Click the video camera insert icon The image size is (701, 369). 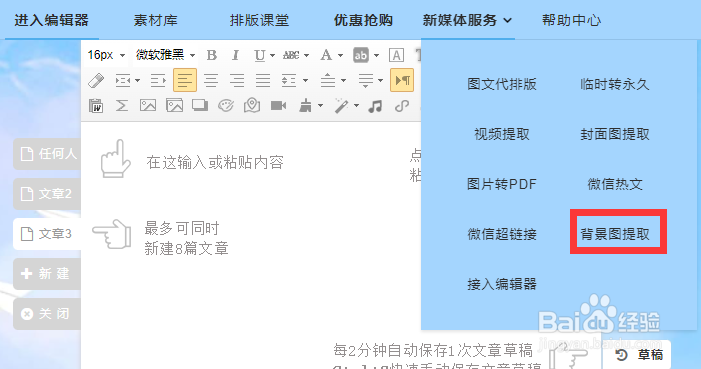point(278,106)
